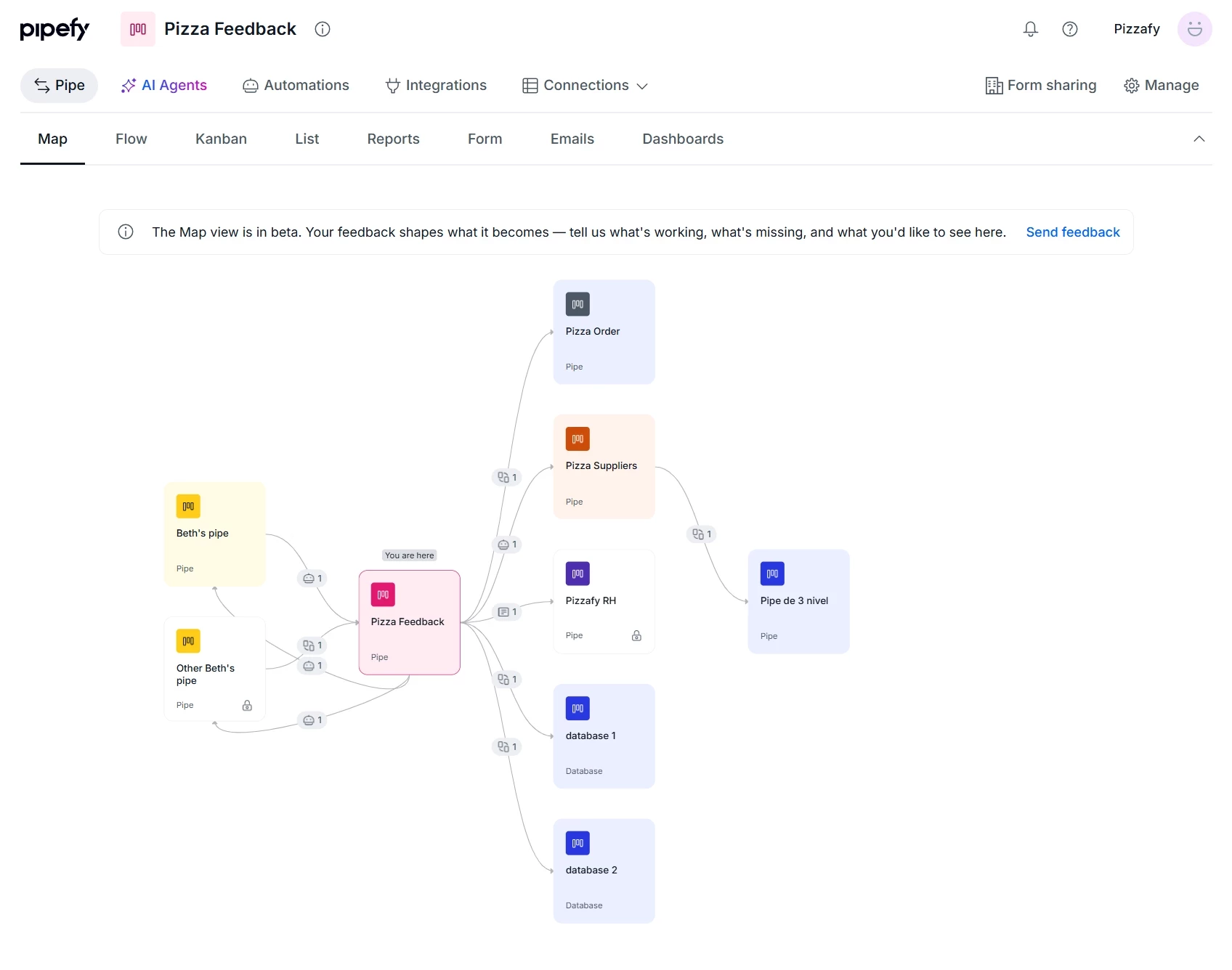Click the Pizzafy RH card name

click(x=591, y=600)
